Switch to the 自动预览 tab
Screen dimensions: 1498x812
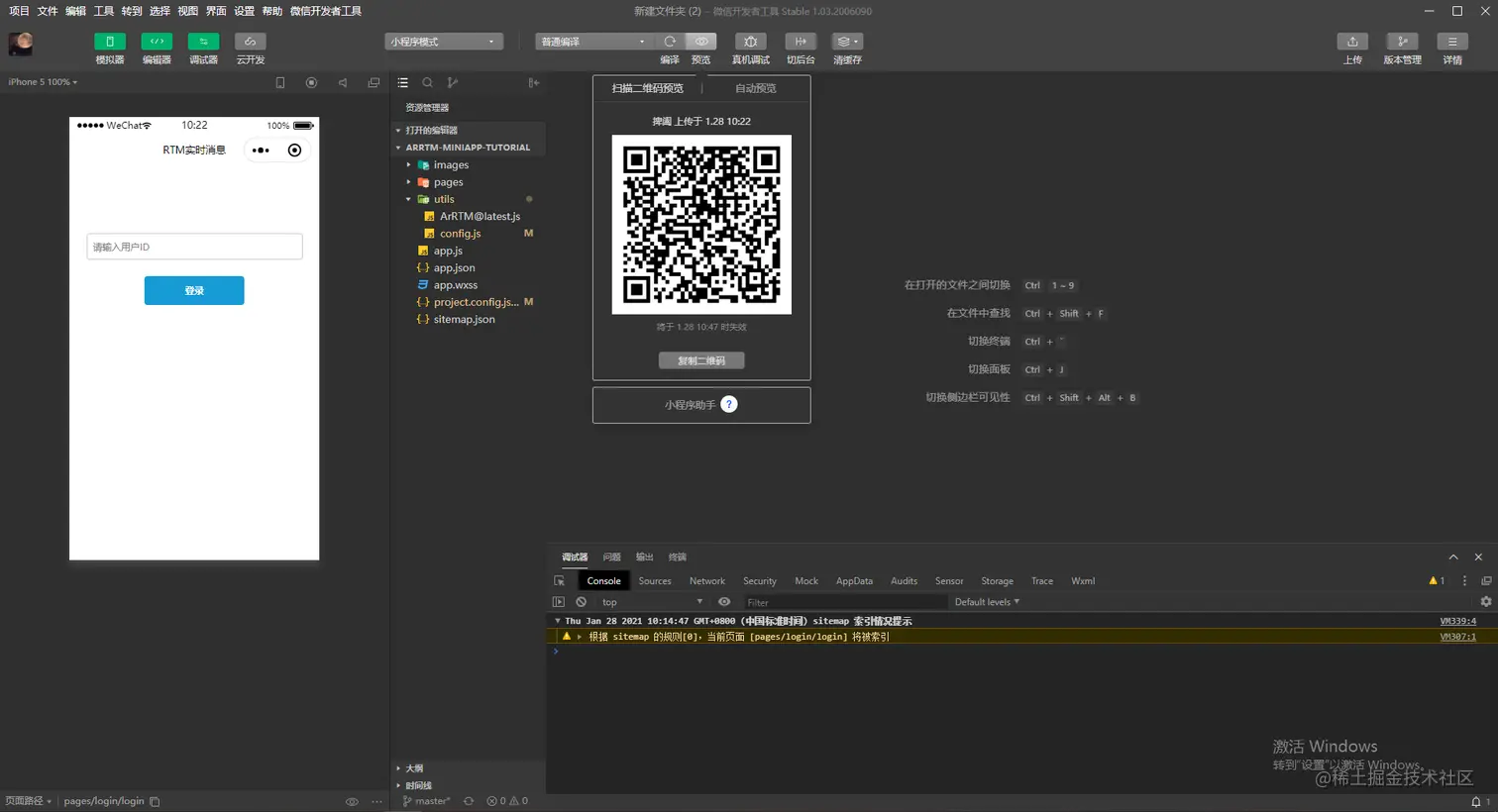click(x=756, y=88)
